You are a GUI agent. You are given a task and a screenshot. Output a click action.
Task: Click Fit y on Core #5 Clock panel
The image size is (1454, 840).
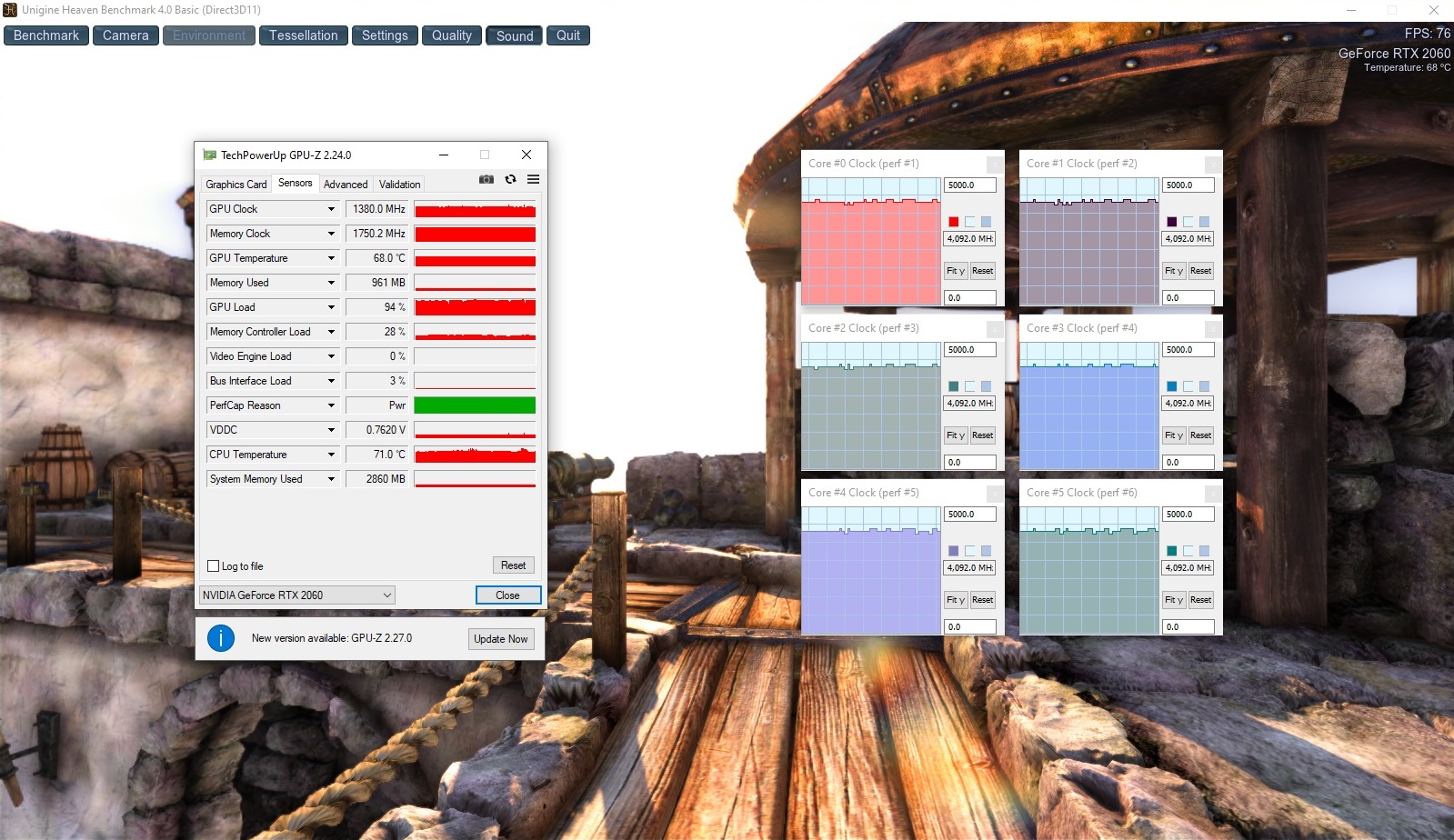tap(1174, 600)
